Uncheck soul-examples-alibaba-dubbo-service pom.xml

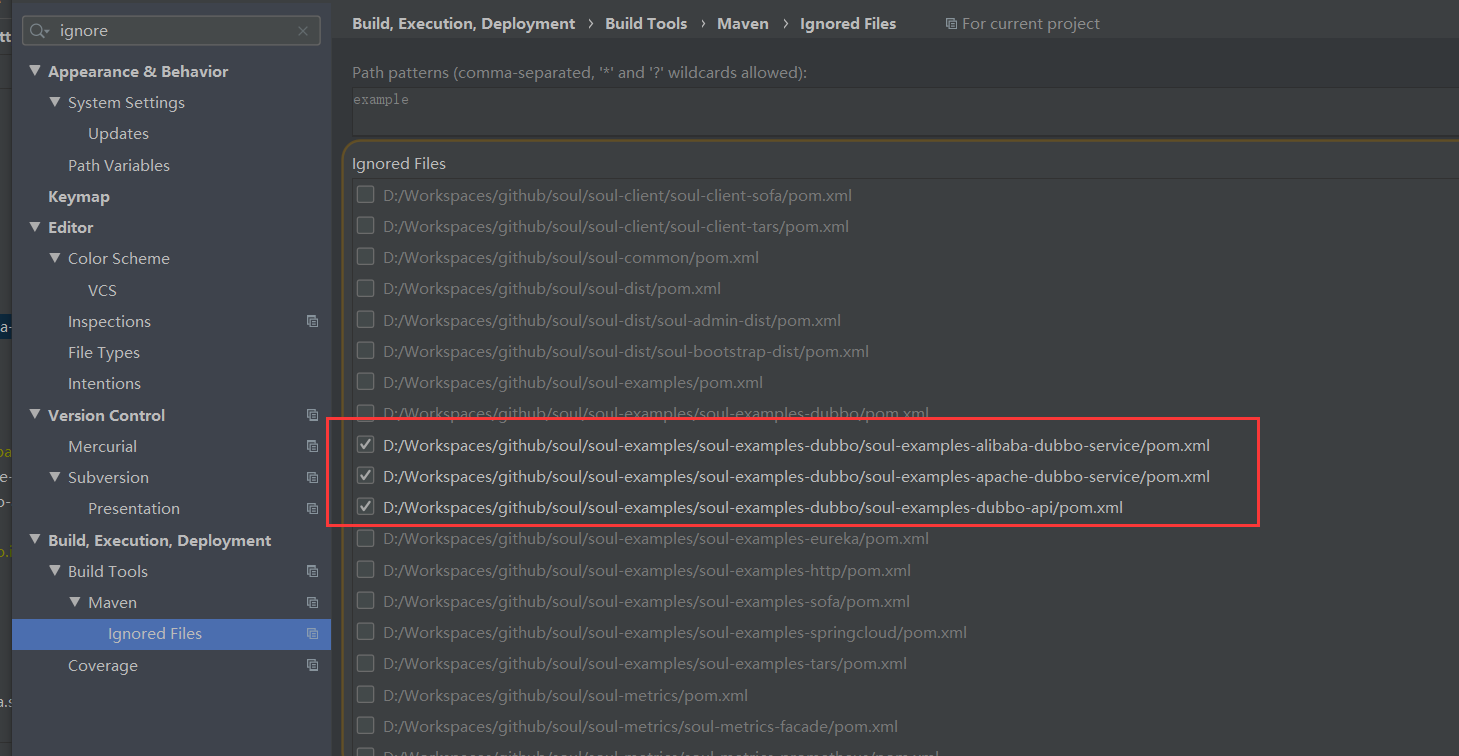[x=366, y=445]
